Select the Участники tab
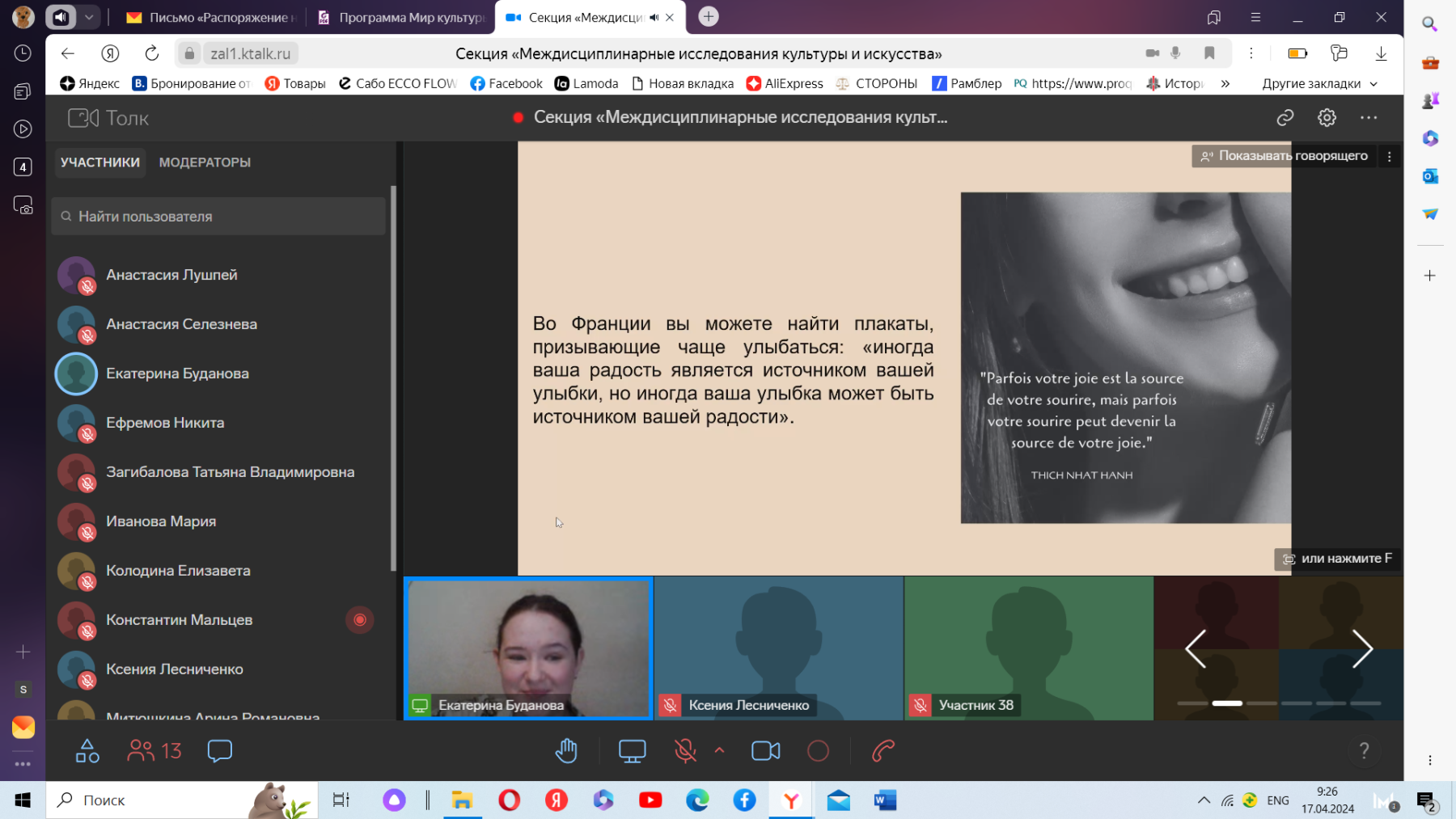Viewport: 1456px width, 819px height. (100, 163)
